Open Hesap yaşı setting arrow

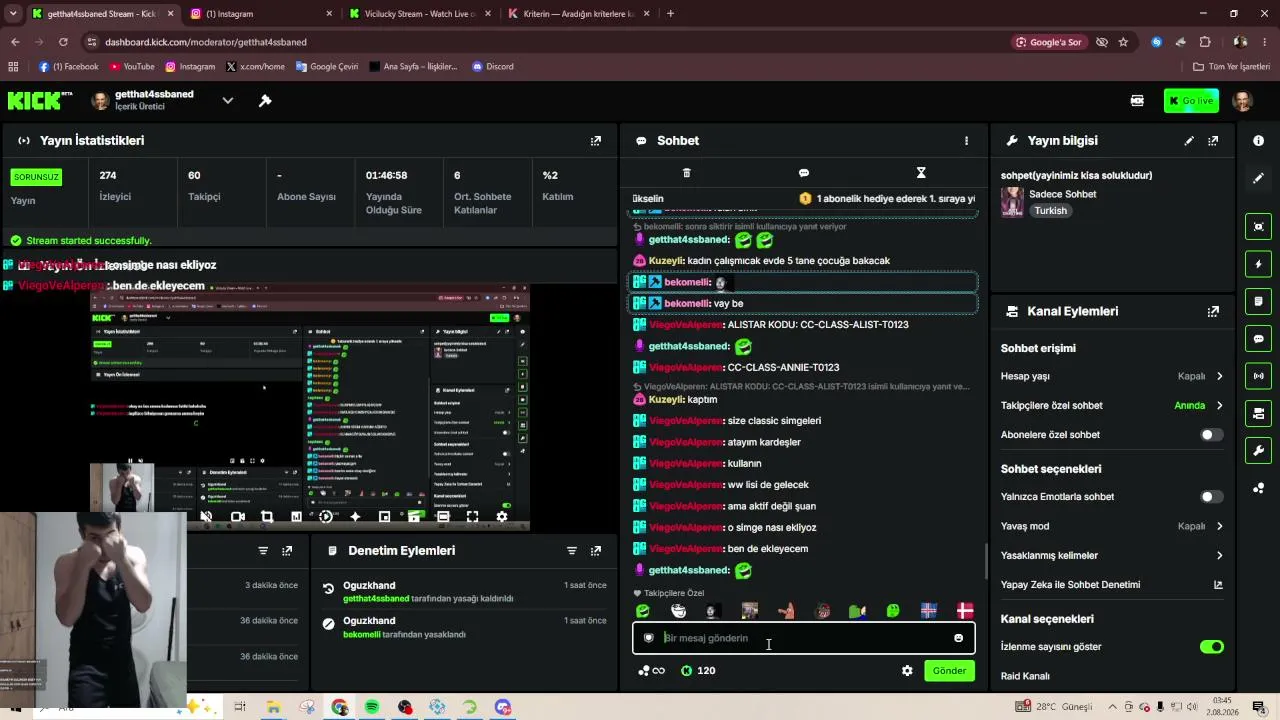pyautogui.click(x=1219, y=377)
